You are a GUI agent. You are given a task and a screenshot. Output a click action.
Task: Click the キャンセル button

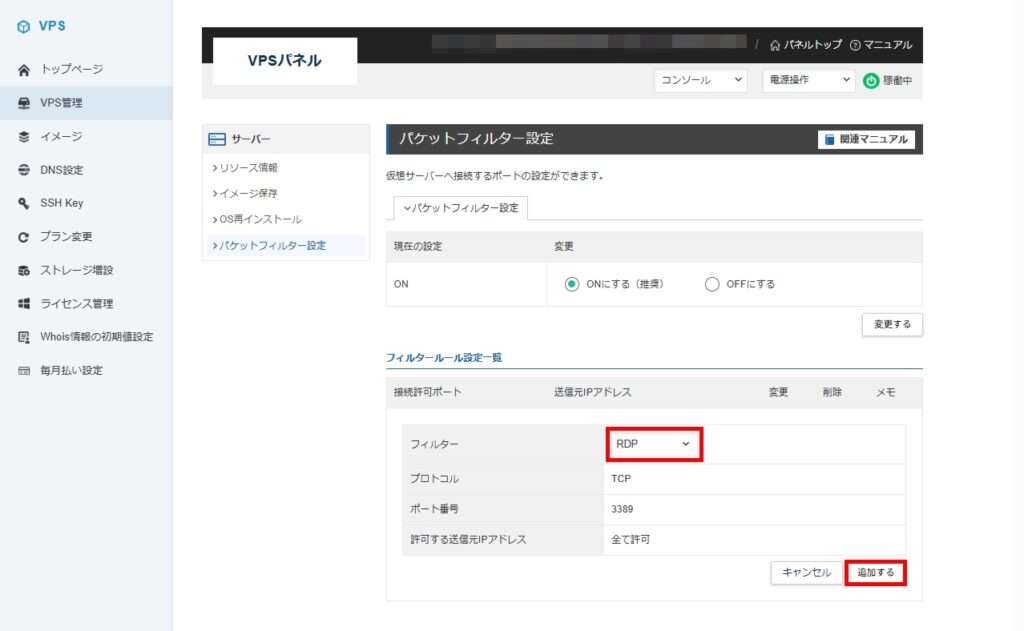806,573
